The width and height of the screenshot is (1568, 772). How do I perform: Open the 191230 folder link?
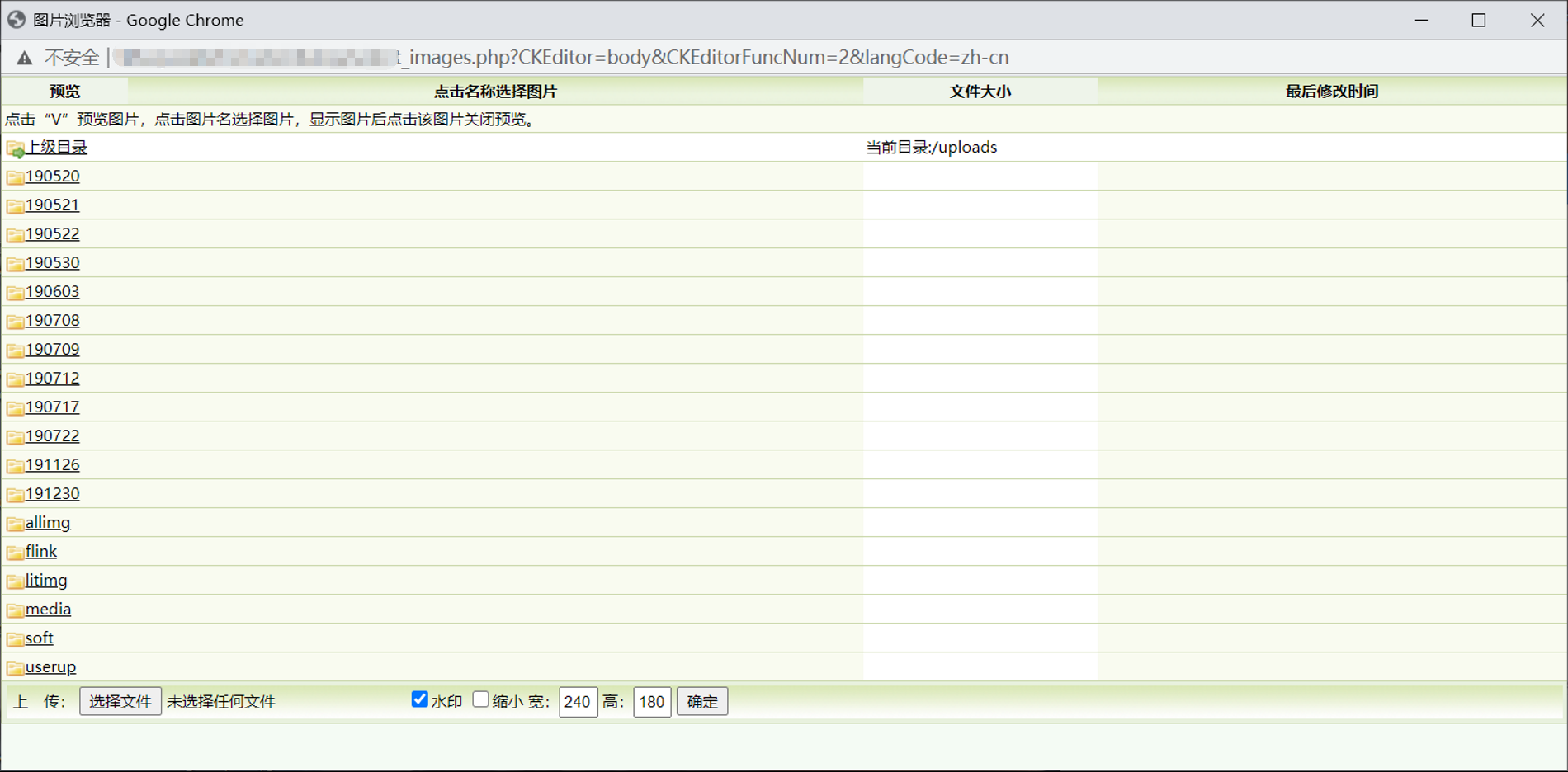pos(53,493)
